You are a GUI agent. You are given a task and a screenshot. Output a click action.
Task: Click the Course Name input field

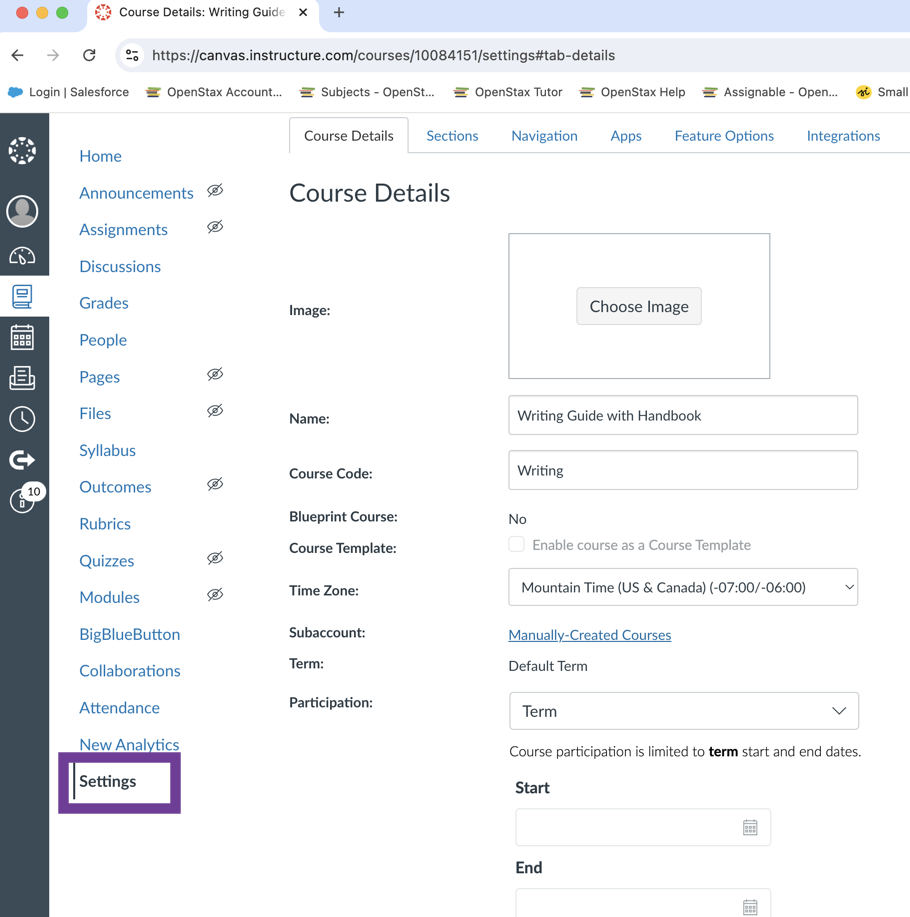(683, 415)
